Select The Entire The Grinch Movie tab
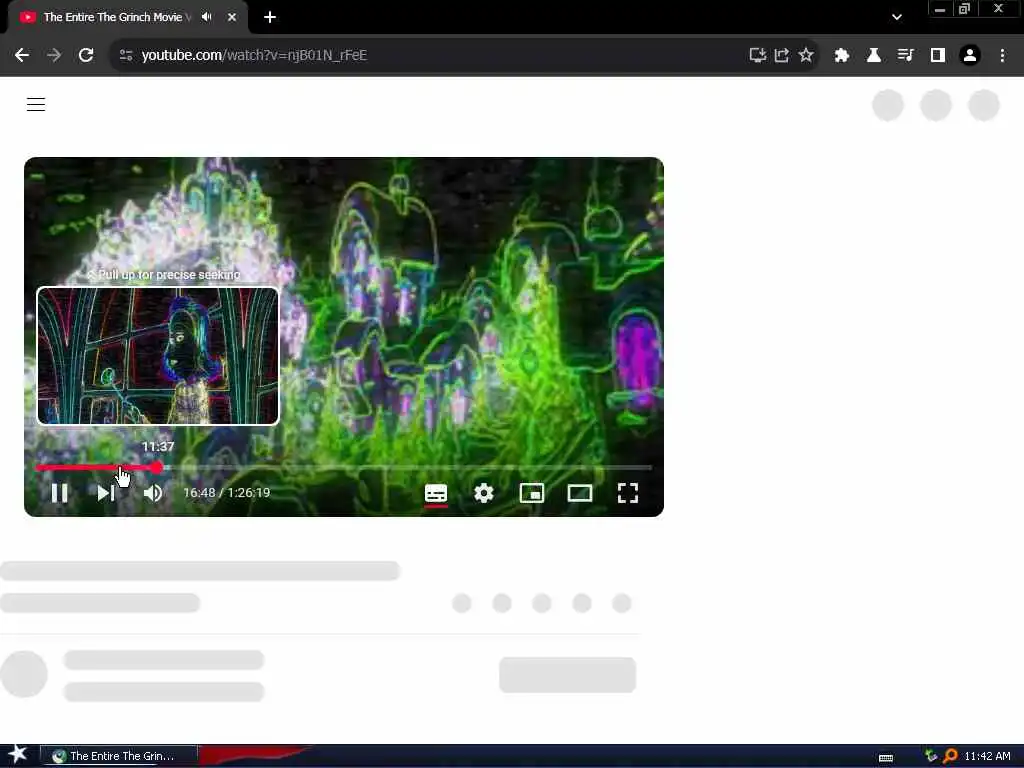Image resolution: width=1024 pixels, height=768 pixels. point(128,17)
